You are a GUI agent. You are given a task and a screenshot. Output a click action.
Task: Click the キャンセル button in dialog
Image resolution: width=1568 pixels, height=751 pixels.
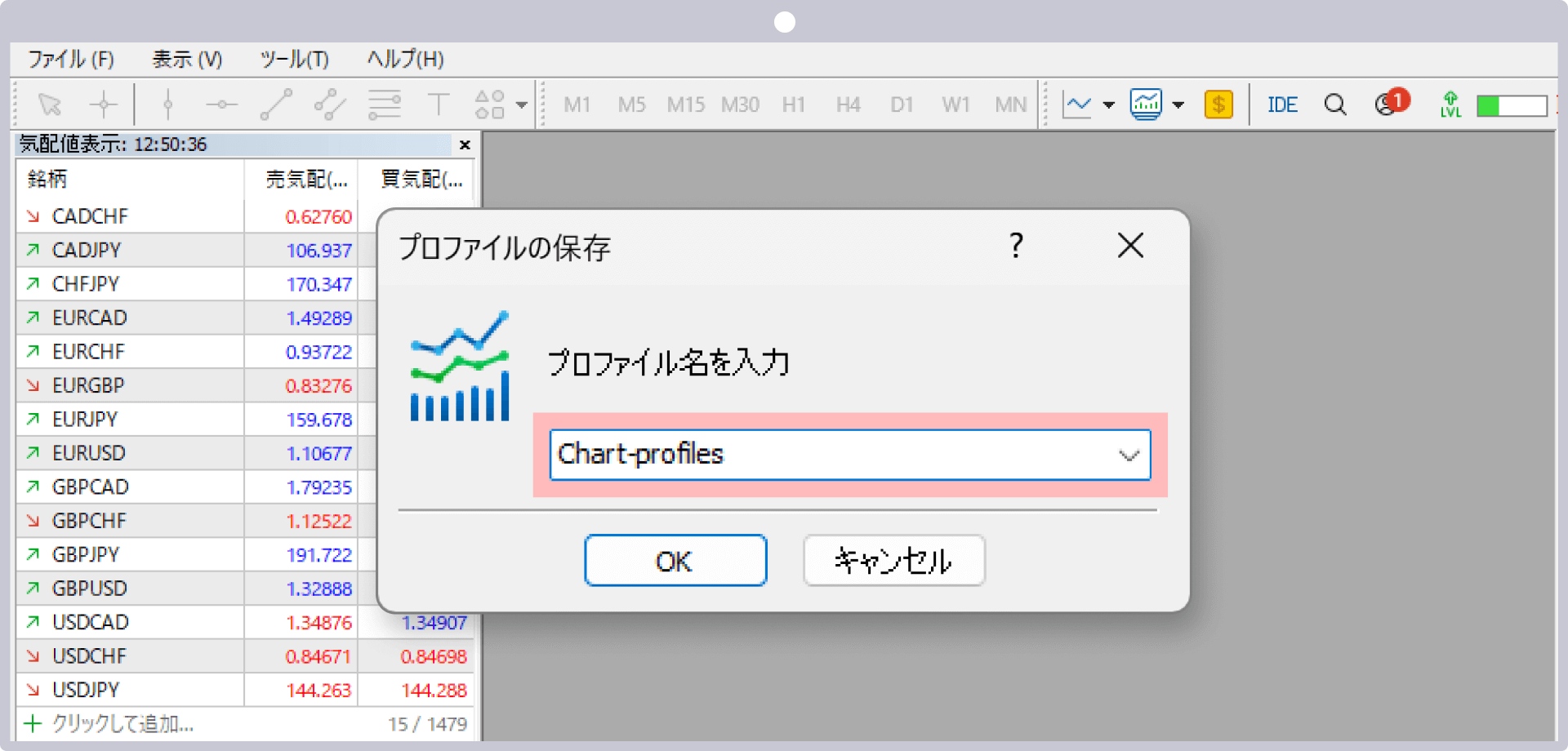[x=894, y=561]
